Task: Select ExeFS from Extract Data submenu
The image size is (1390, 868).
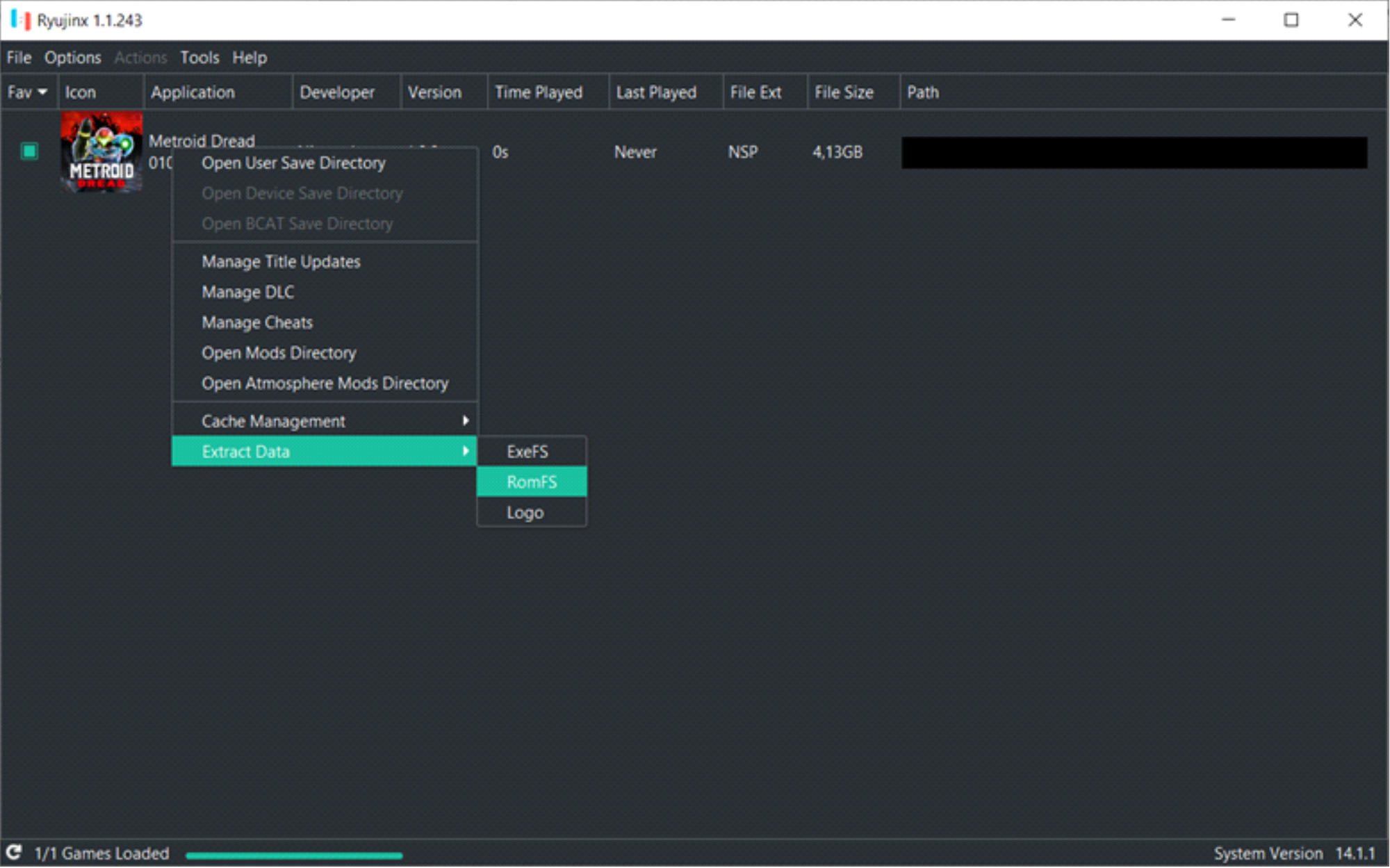Action: click(527, 451)
